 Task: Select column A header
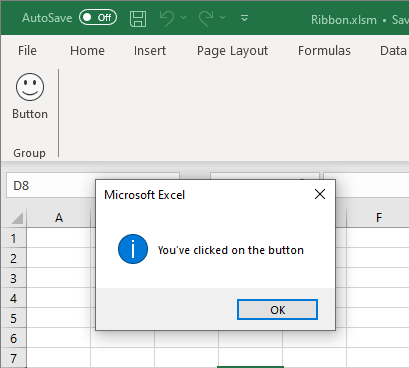click(59, 218)
